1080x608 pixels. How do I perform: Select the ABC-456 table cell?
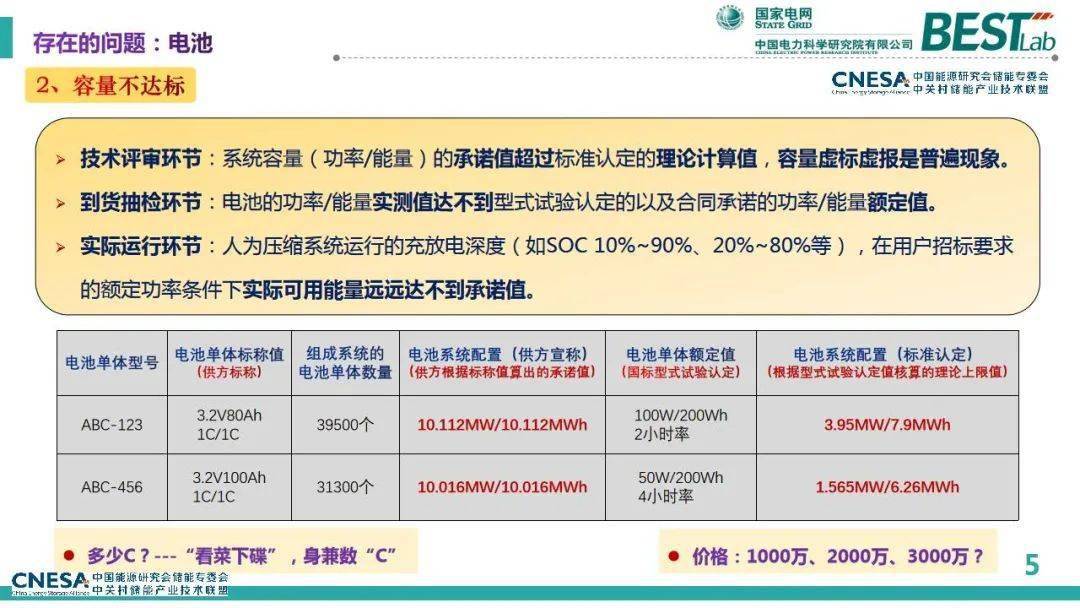(112, 487)
